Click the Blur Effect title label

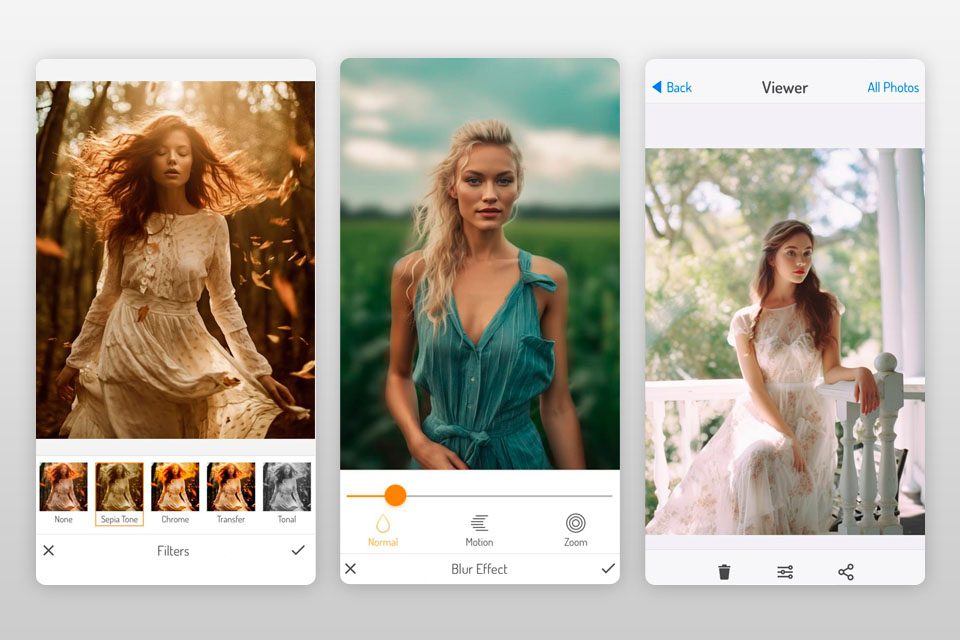tap(479, 570)
